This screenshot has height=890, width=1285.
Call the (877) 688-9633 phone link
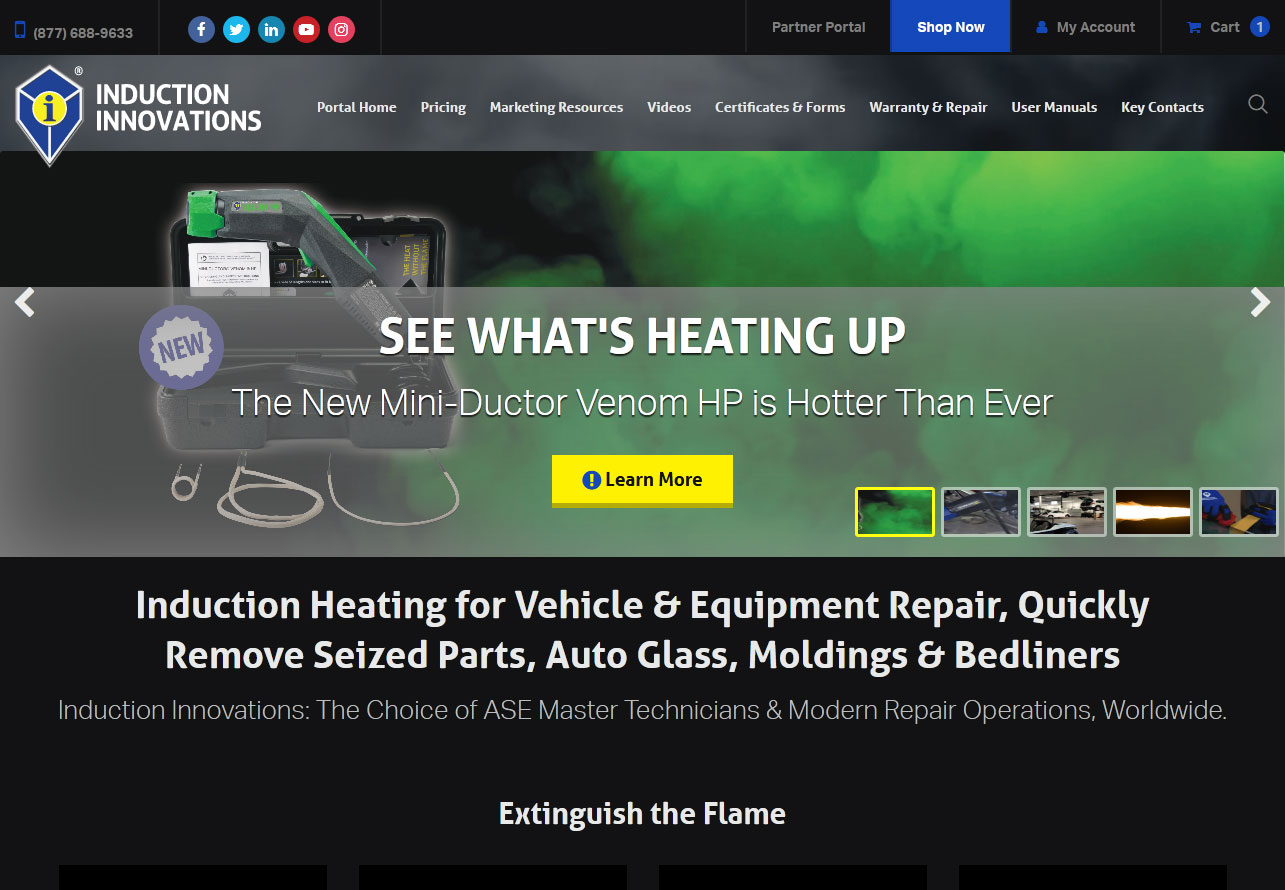(x=73, y=32)
